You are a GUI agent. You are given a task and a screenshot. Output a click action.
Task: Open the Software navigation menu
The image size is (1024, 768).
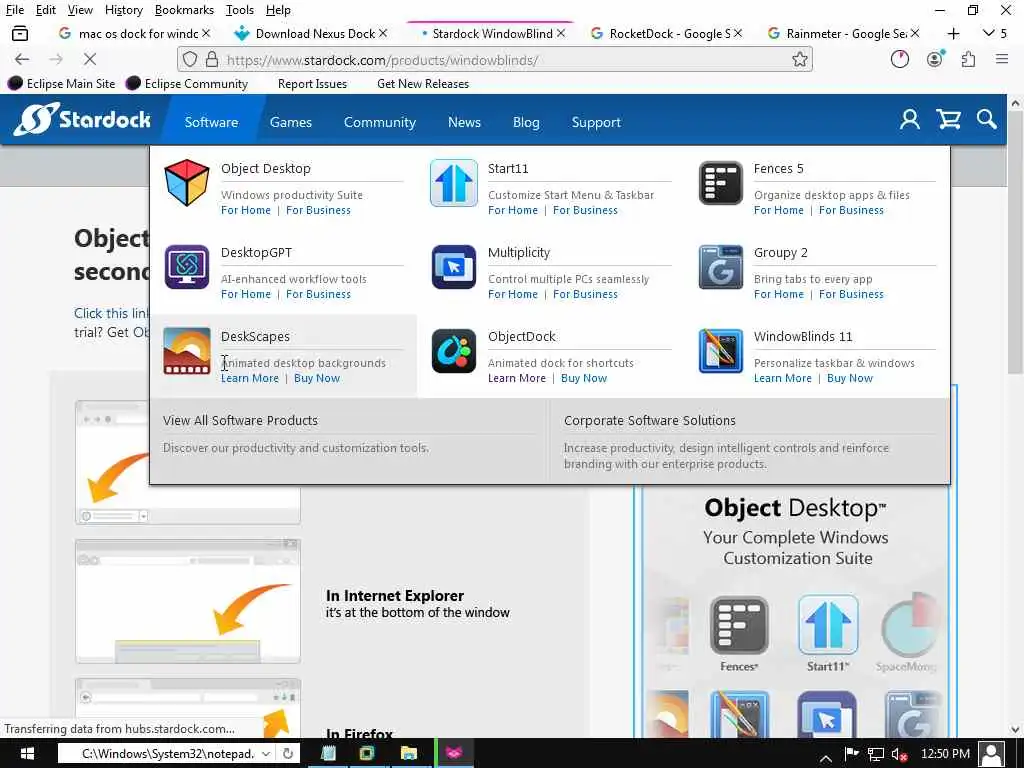pos(211,122)
